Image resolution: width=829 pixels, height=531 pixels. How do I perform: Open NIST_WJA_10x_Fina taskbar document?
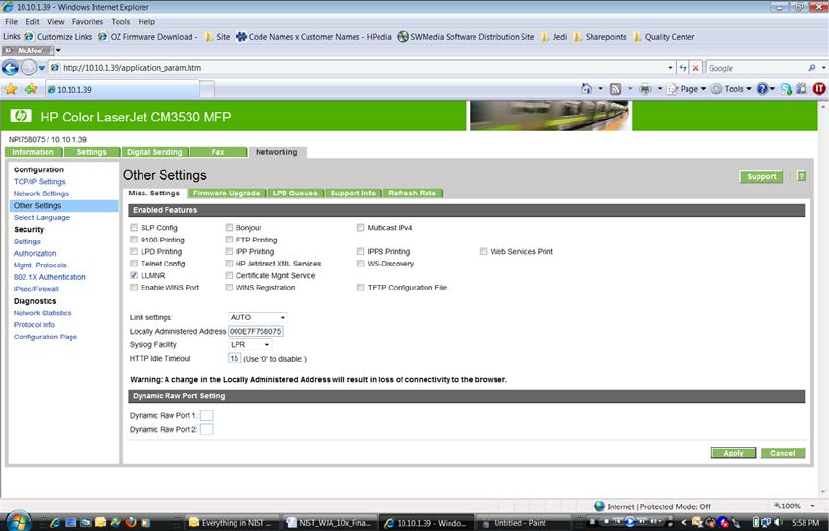[x=330, y=523]
